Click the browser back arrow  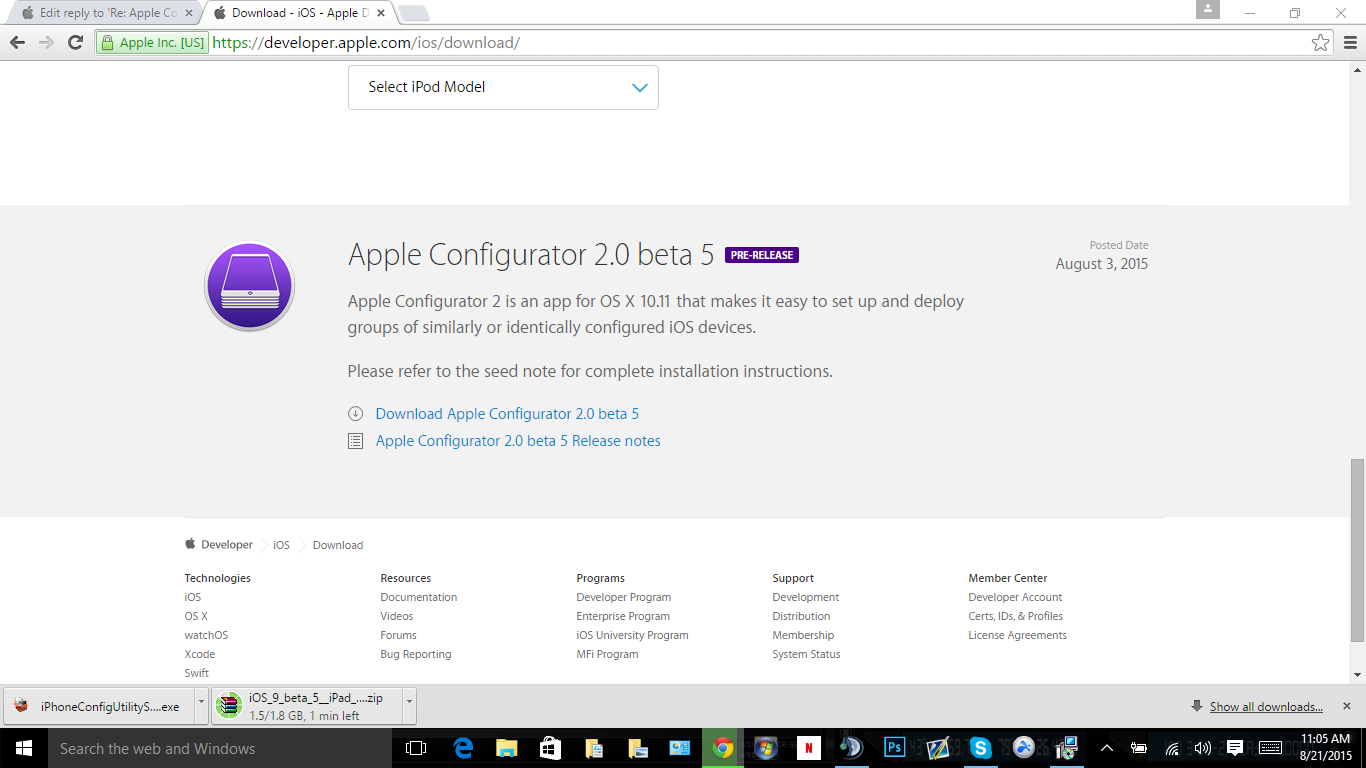[17, 42]
